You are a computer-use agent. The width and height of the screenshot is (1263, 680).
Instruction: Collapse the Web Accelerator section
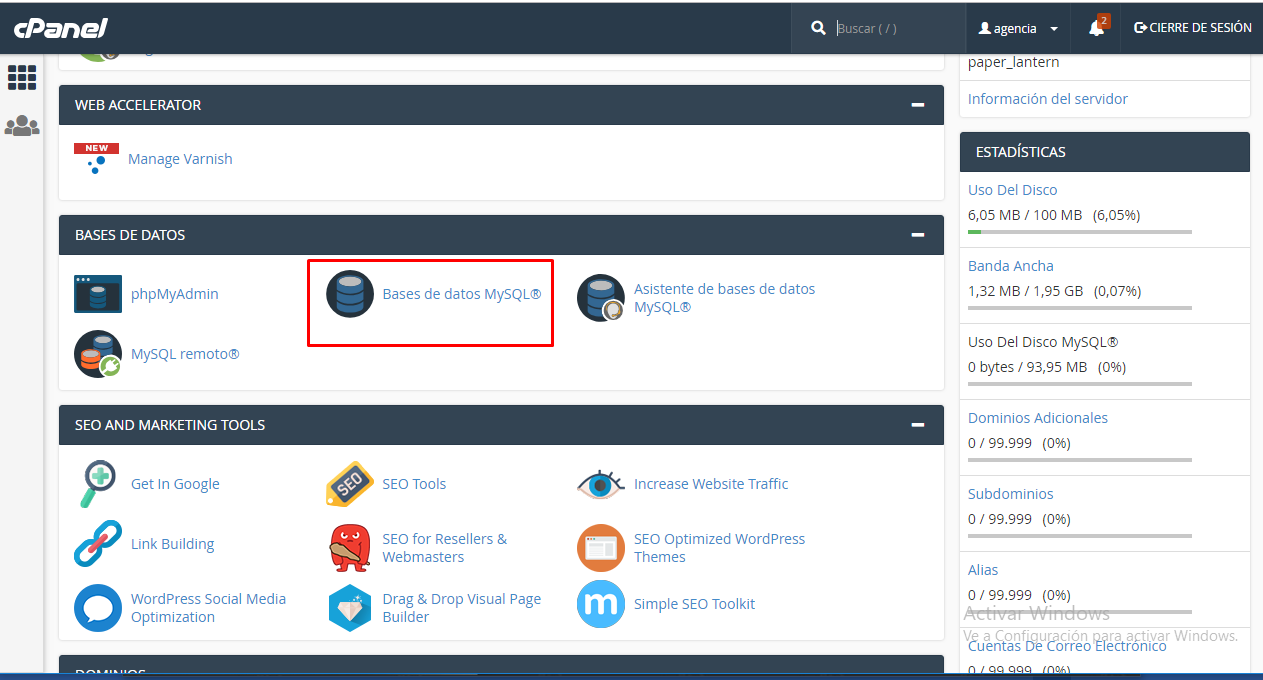click(x=917, y=105)
